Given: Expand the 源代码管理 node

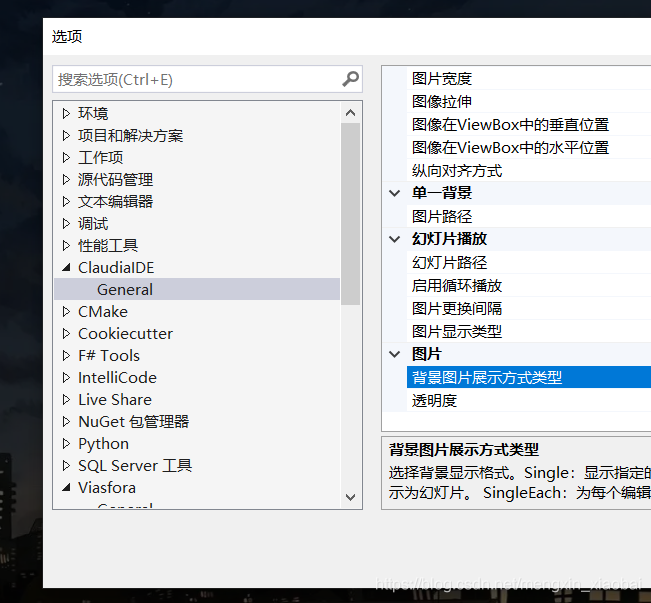Looking at the screenshot, I should point(66,179).
